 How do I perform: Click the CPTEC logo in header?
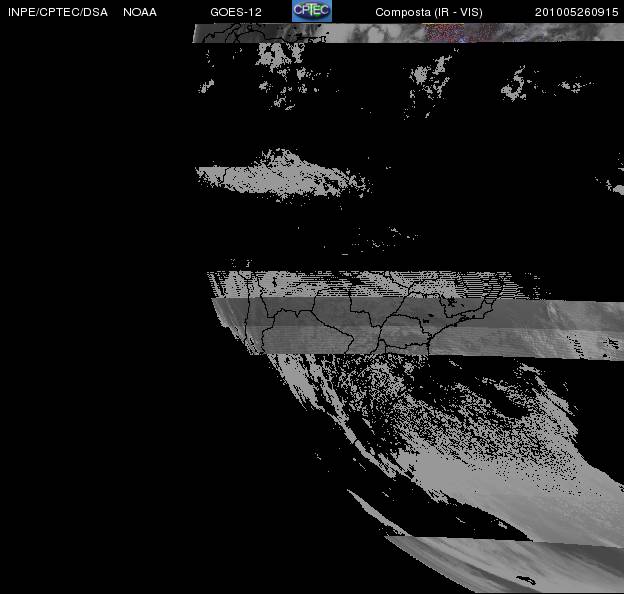tap(312, 11)
